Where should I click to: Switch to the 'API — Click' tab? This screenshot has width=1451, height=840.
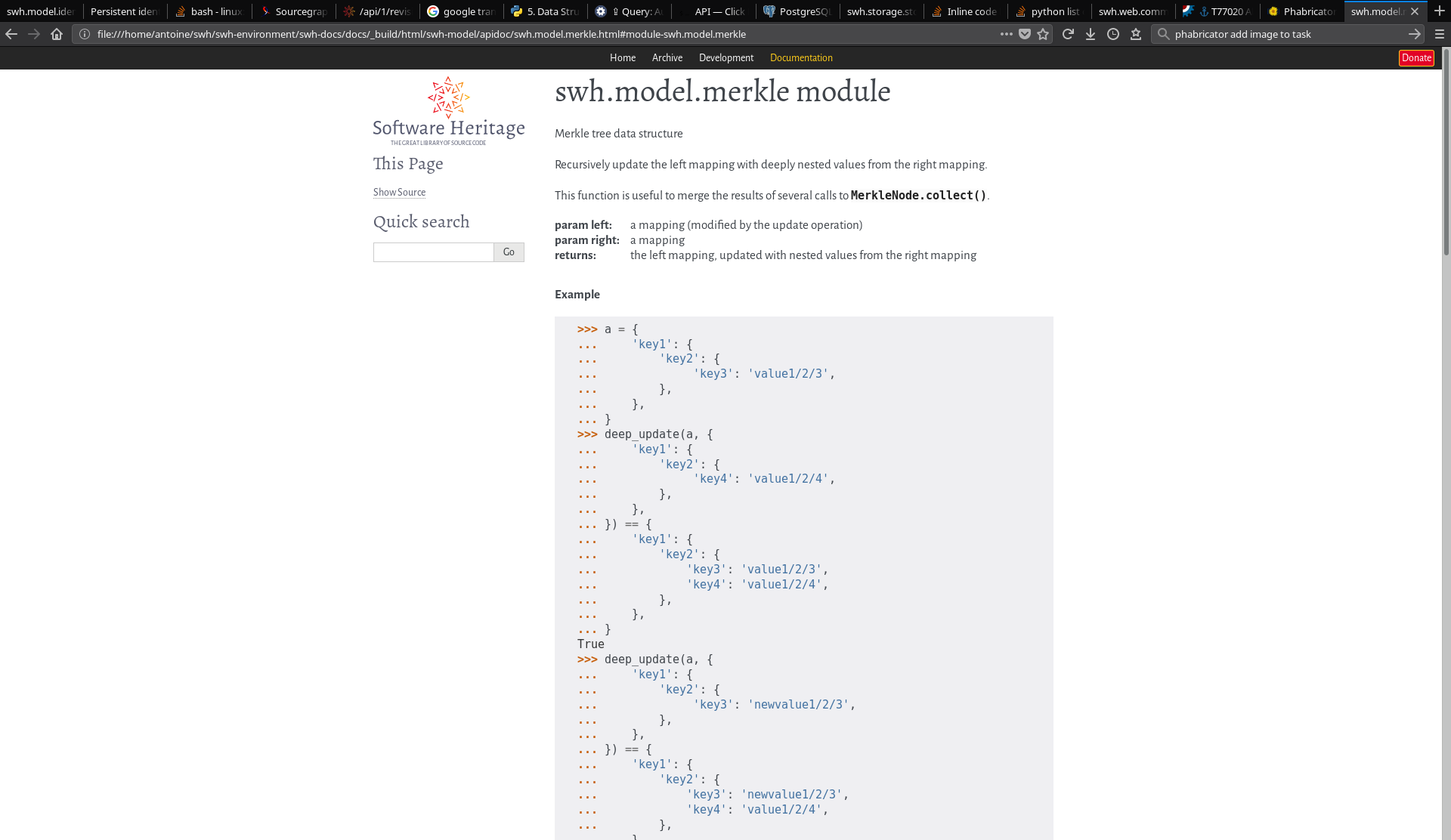pos(713,11)
